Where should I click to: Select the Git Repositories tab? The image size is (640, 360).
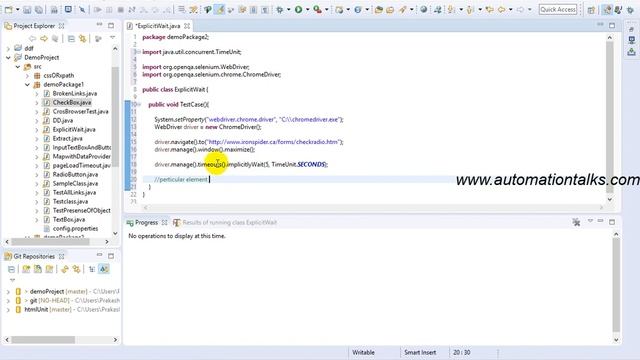tap(34, 256)
